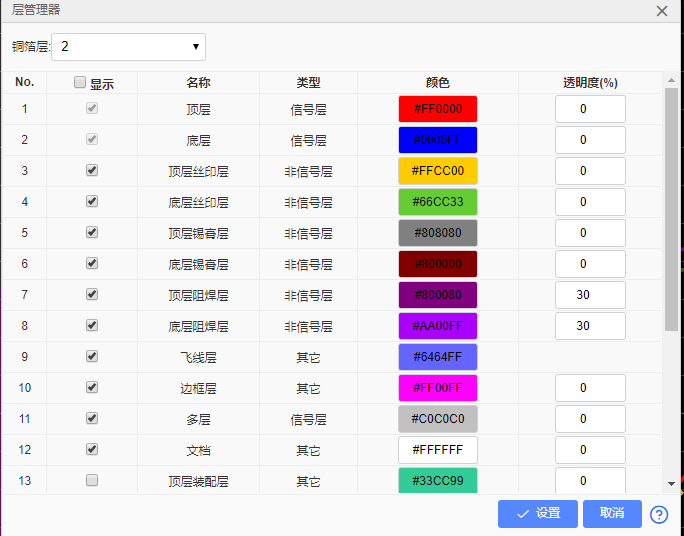Click the help question mark icon

coord(659,514)
